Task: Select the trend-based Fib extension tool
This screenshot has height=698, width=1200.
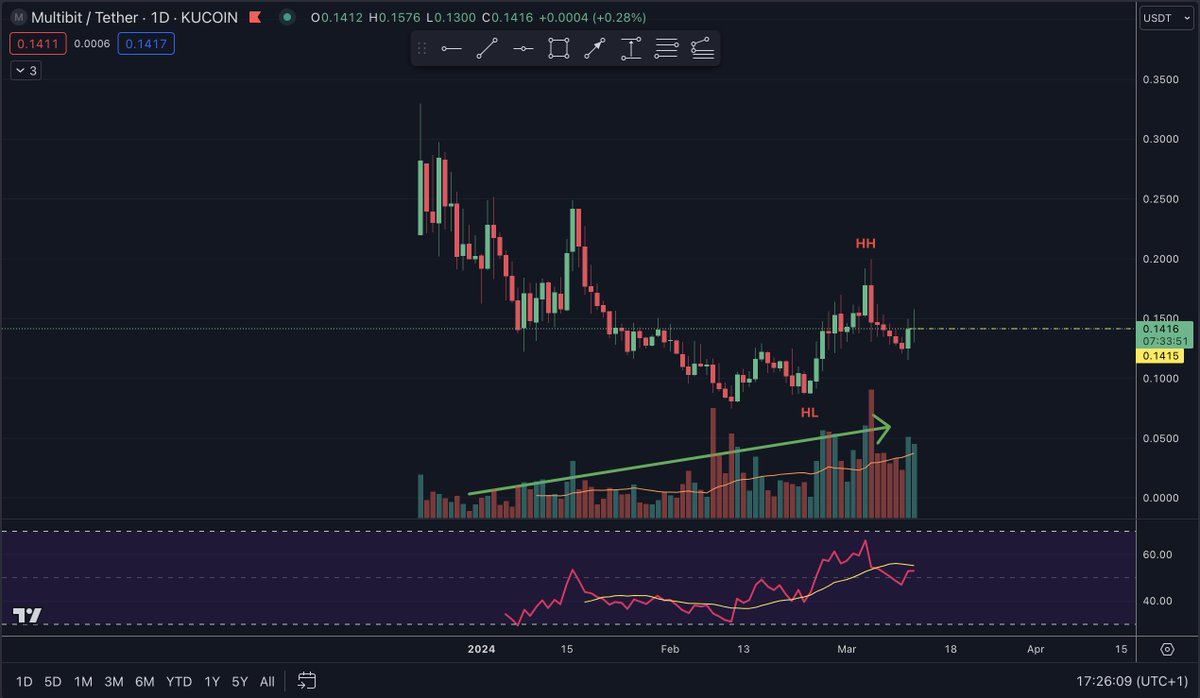Action: (x=703, y=48)
